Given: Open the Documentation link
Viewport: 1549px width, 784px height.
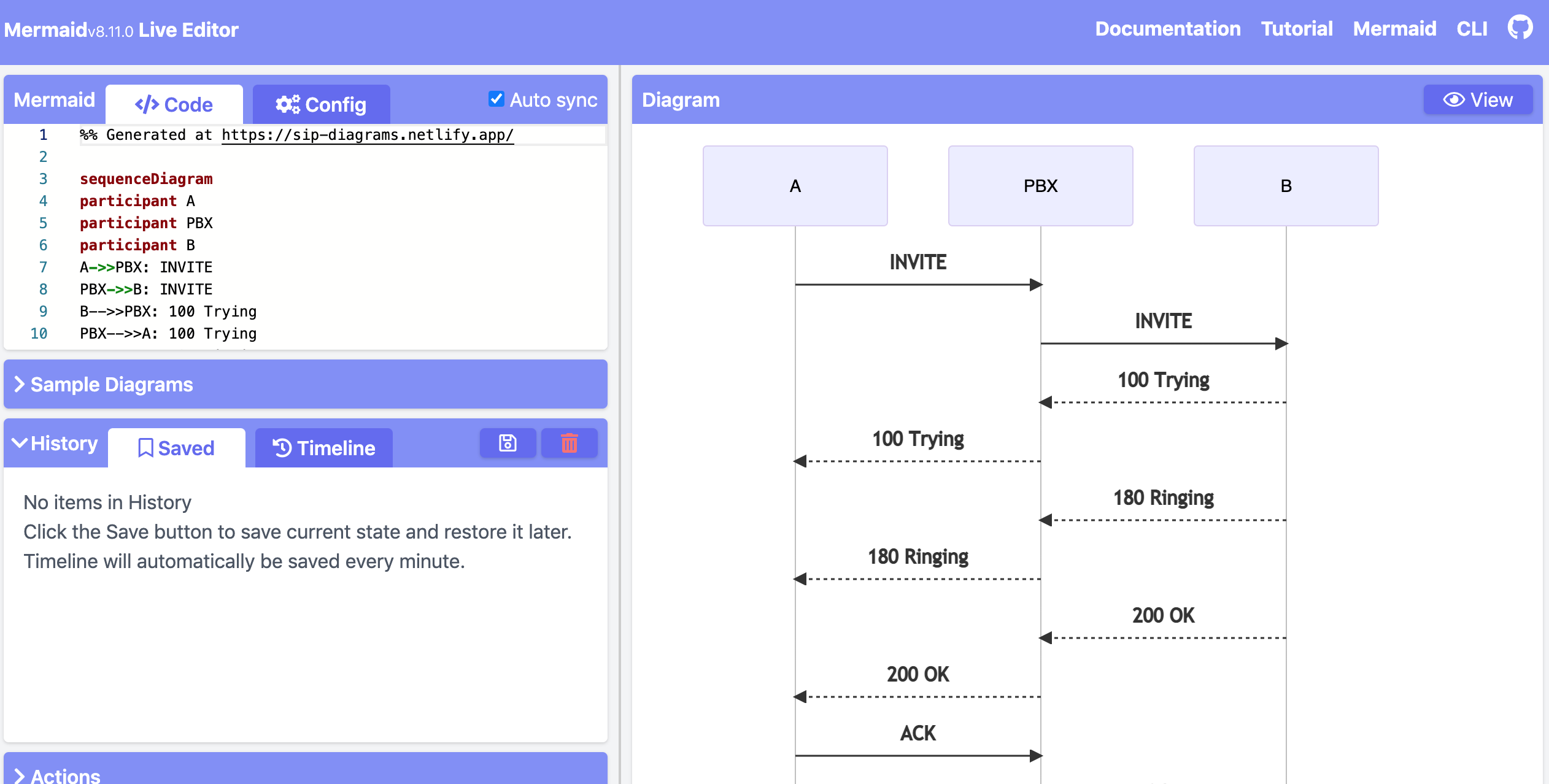Looking at the screenshot, I should pos(1168,29).
